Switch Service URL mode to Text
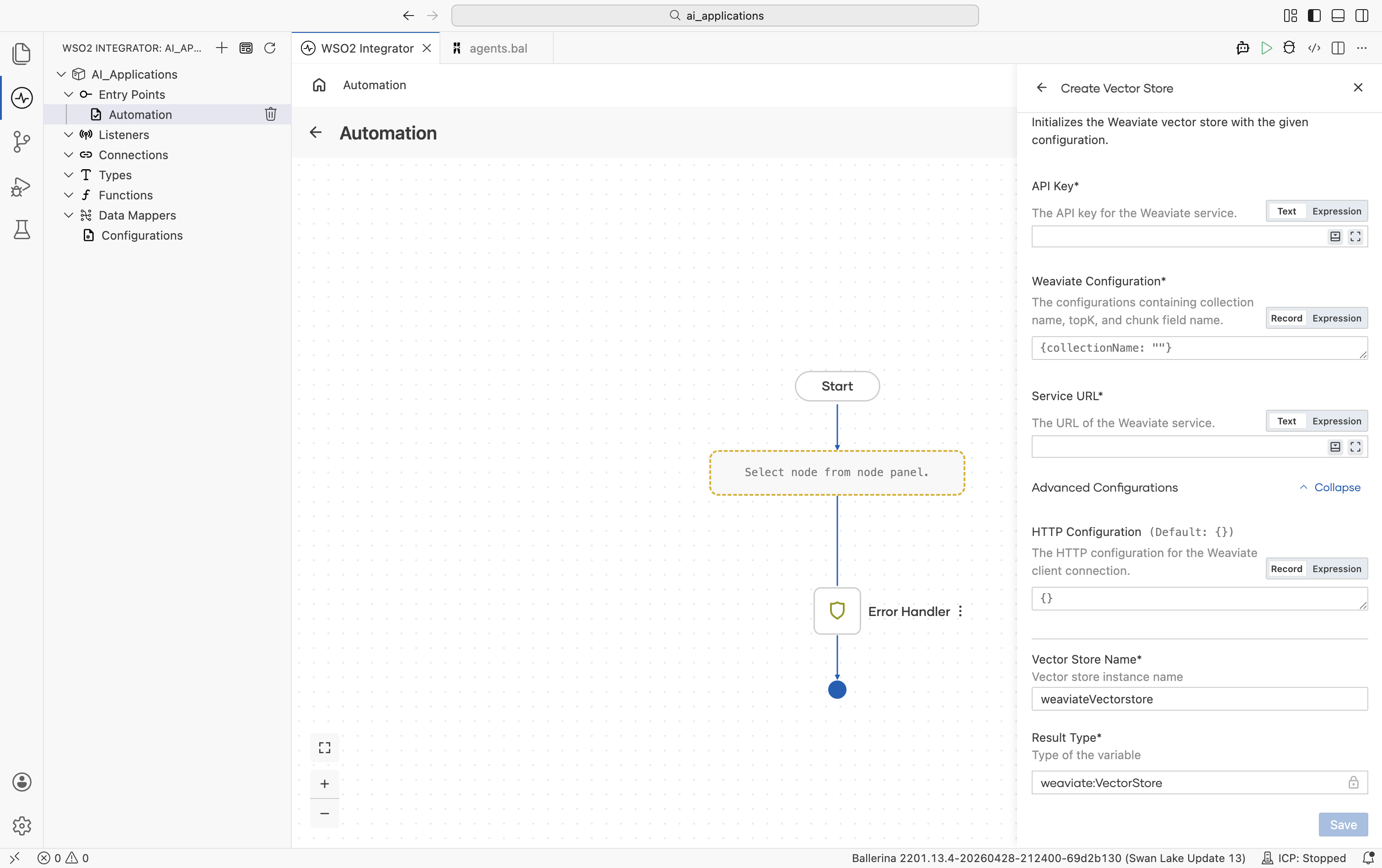 [x=1286, y=421]
